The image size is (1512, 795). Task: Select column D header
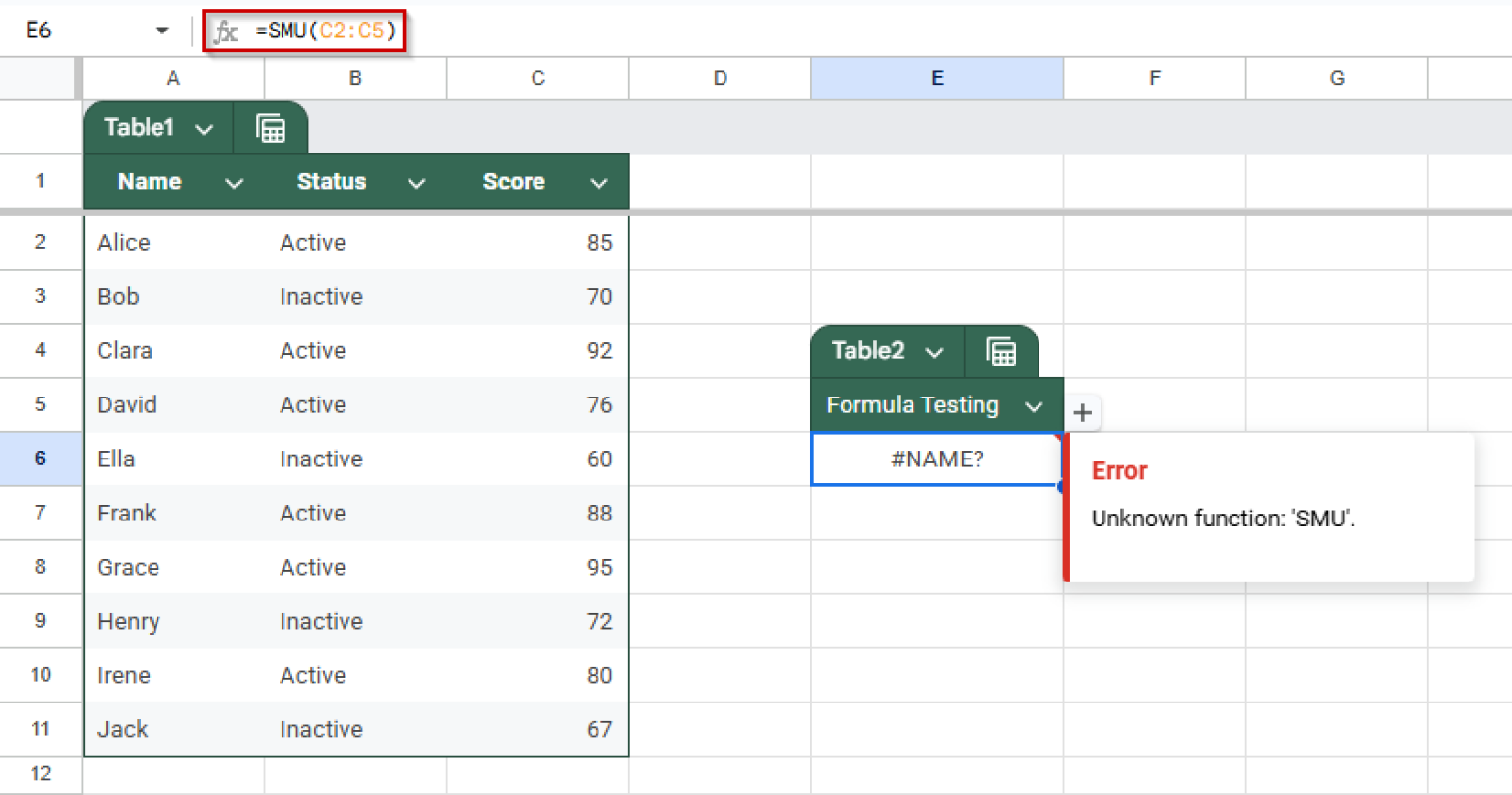point(720,78)
